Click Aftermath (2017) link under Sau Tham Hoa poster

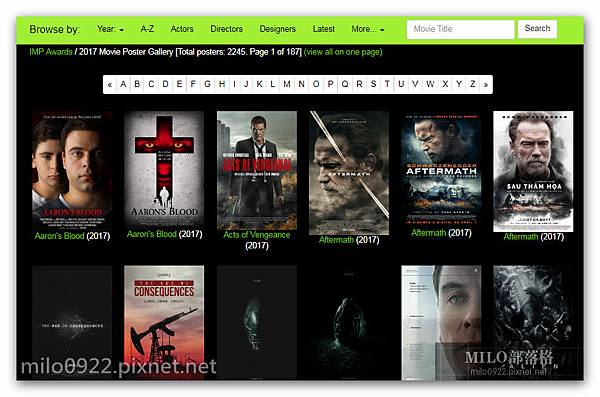coord(533,237)
